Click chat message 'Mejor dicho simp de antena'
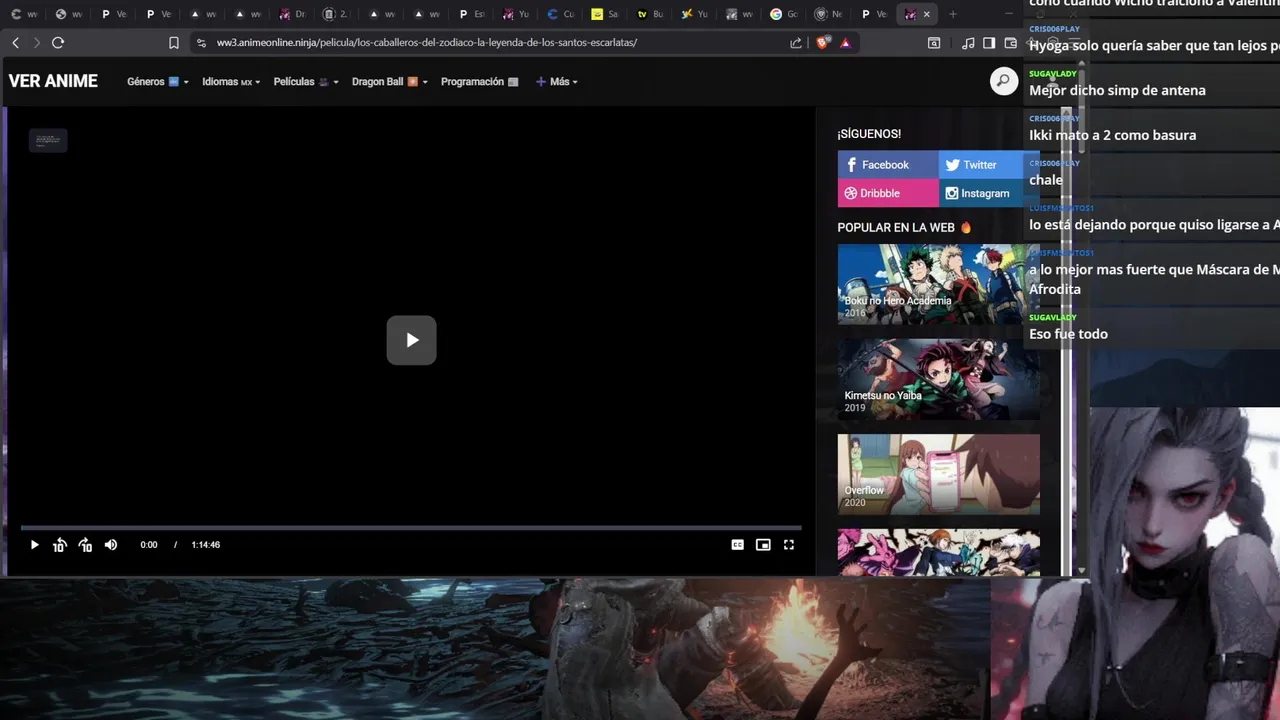 coord(1117,90)
